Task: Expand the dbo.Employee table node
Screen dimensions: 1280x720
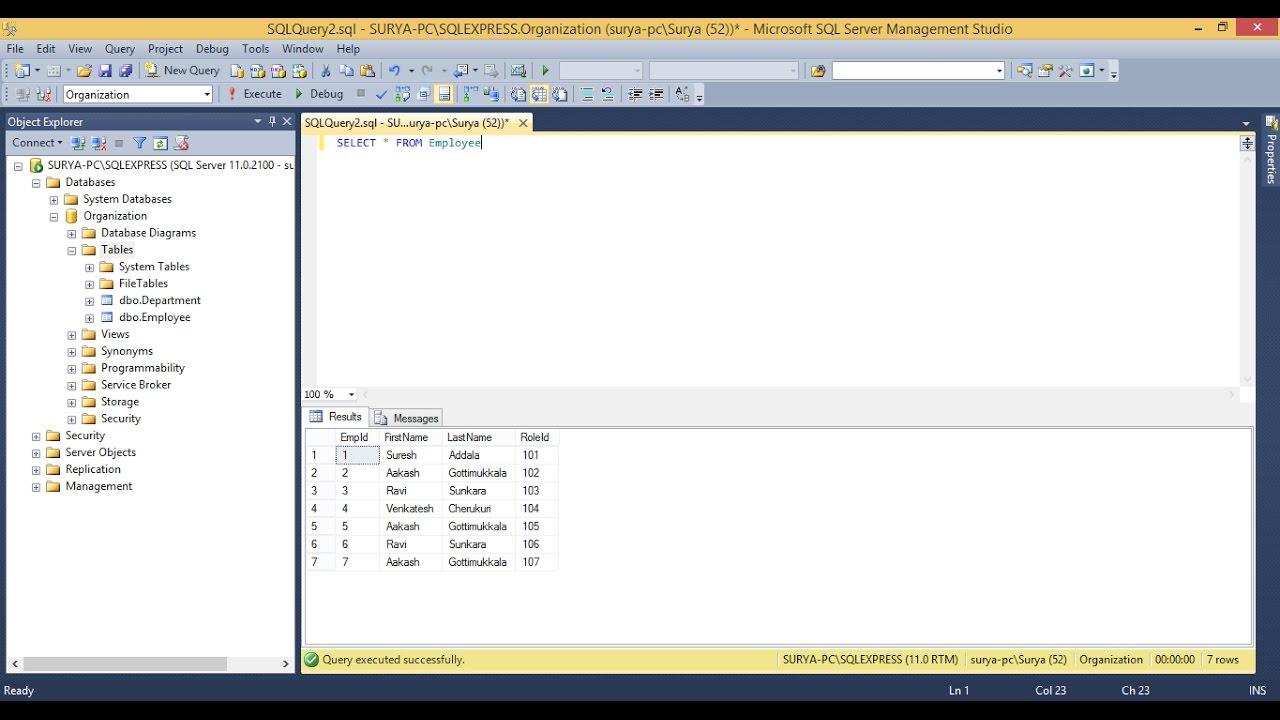Action: click(x=90, y=318)
